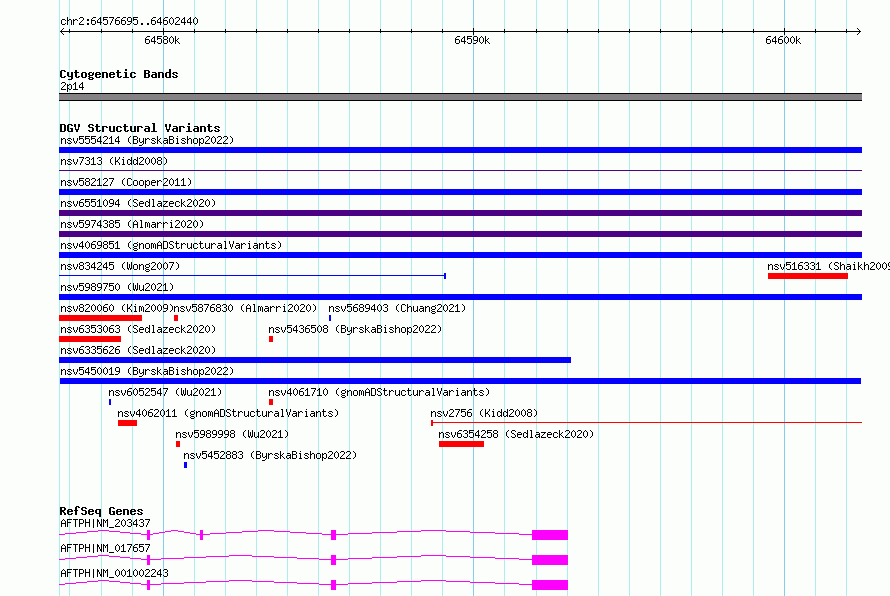Select the nsv7313 (Kidd2008) variant label
The image size is (890, 596).
[x=114, y=161]
